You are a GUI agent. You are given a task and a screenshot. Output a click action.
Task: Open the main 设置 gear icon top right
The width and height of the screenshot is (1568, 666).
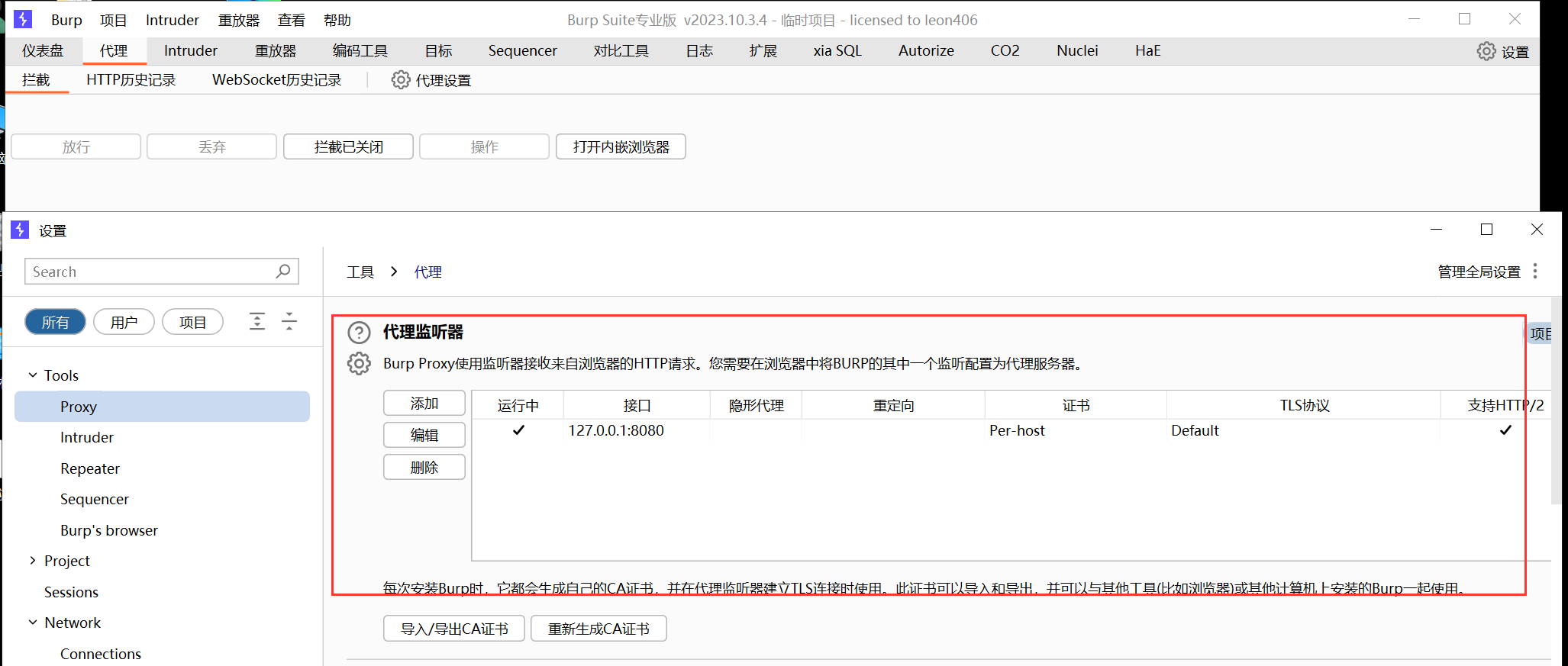point(1486,51)
